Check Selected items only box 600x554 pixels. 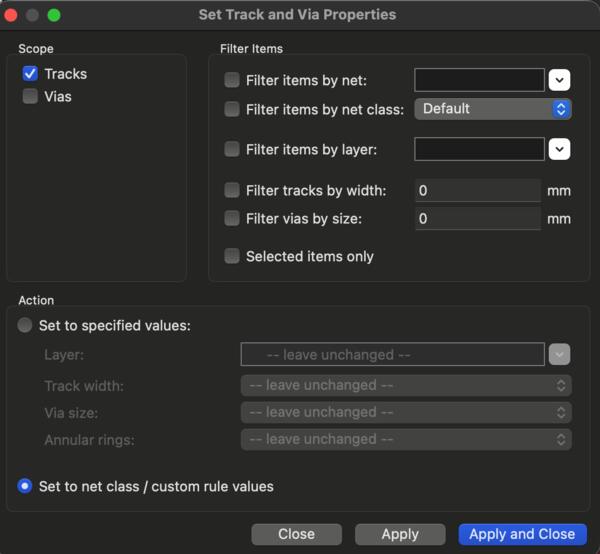point(232,256)
